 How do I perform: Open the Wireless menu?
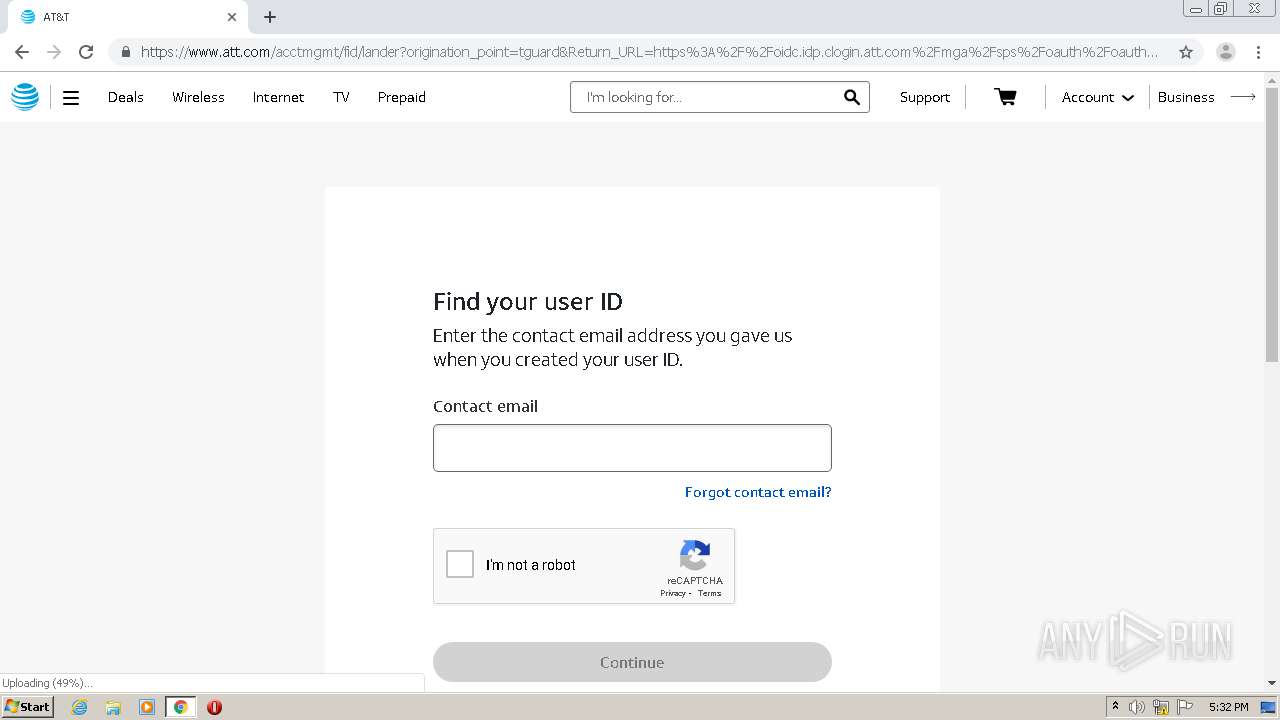click(x=198, y=97)
